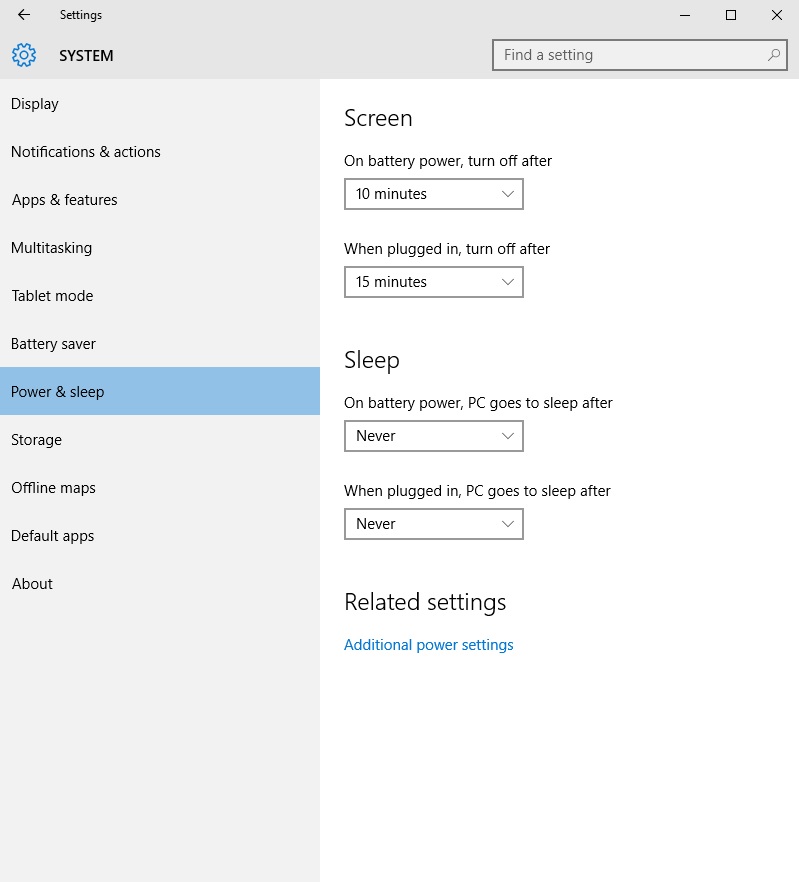
Task: Click the Settings window title
Action: 81,15
